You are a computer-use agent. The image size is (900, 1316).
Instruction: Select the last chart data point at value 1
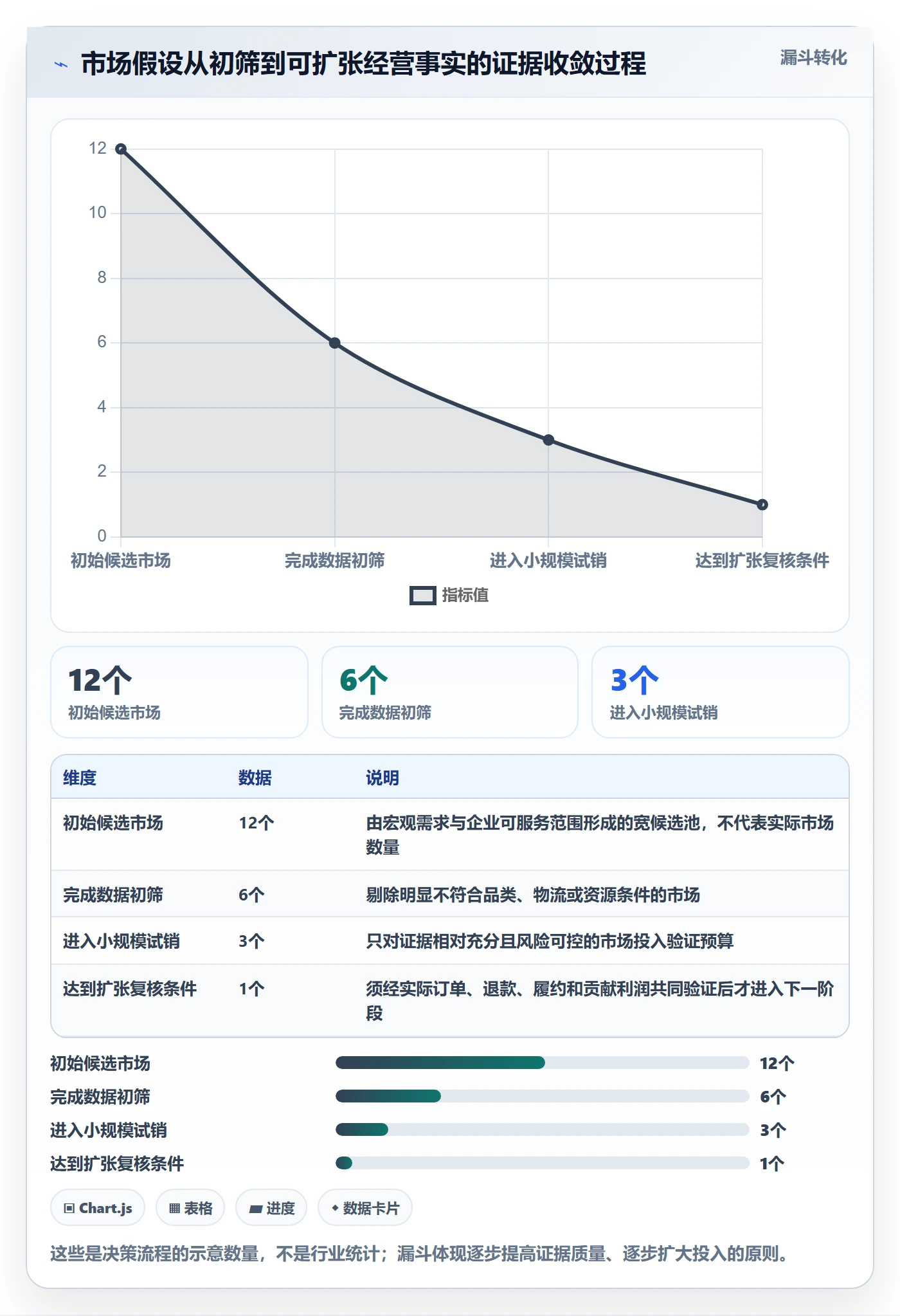(762, 505)
